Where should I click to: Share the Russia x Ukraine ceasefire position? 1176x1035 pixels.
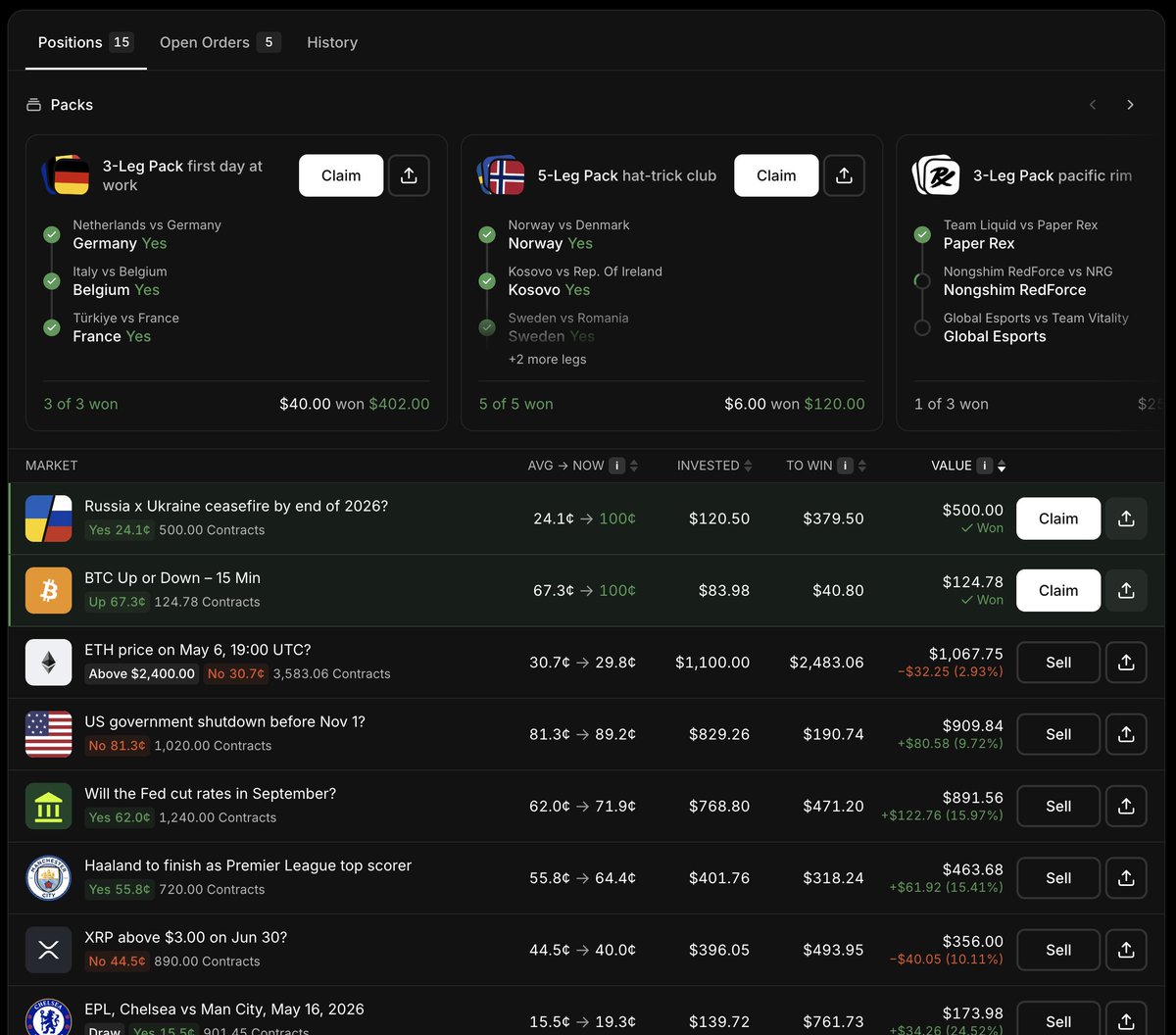coord(1126,518)
